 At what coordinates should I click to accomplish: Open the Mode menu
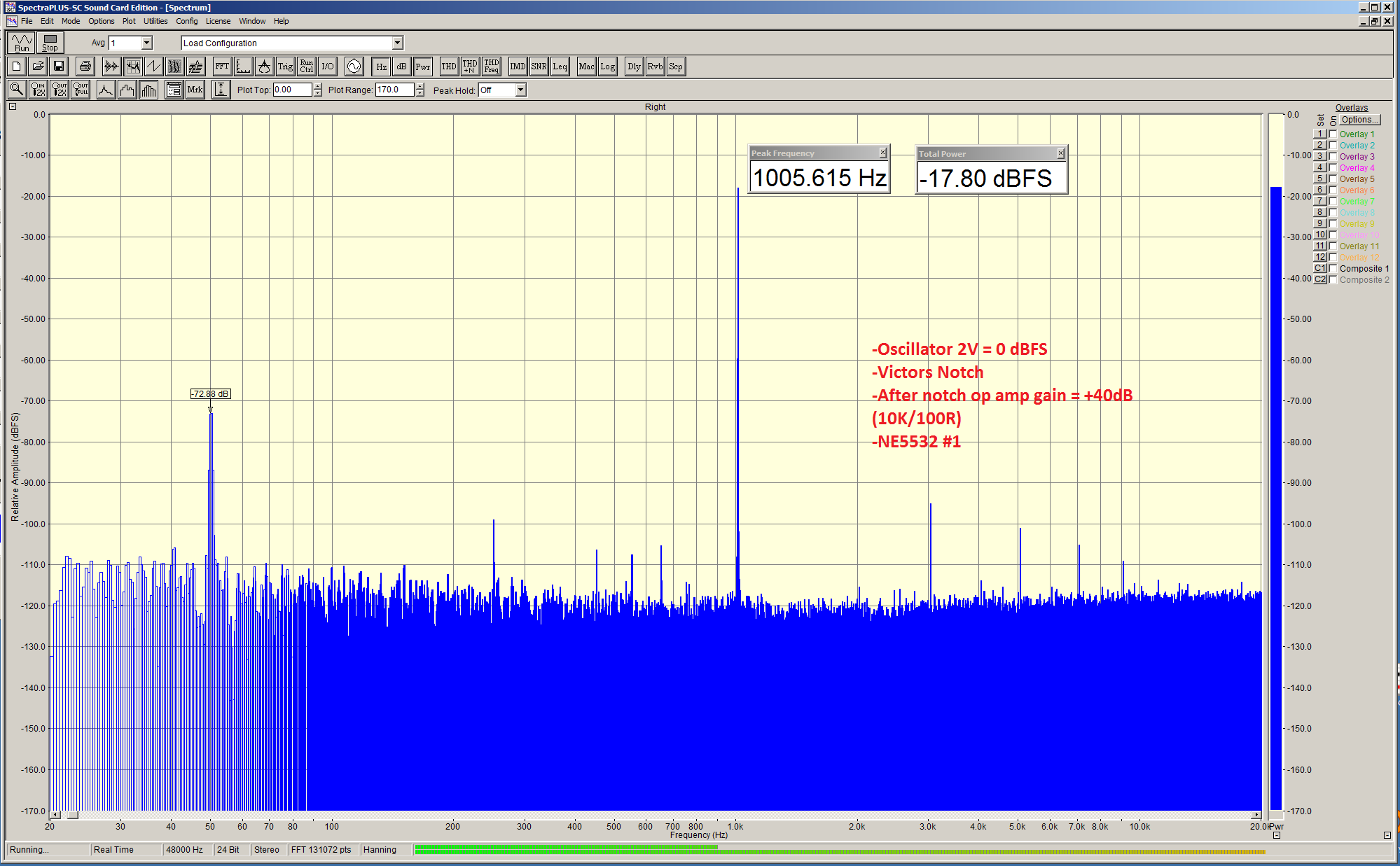tap(71, 21)
